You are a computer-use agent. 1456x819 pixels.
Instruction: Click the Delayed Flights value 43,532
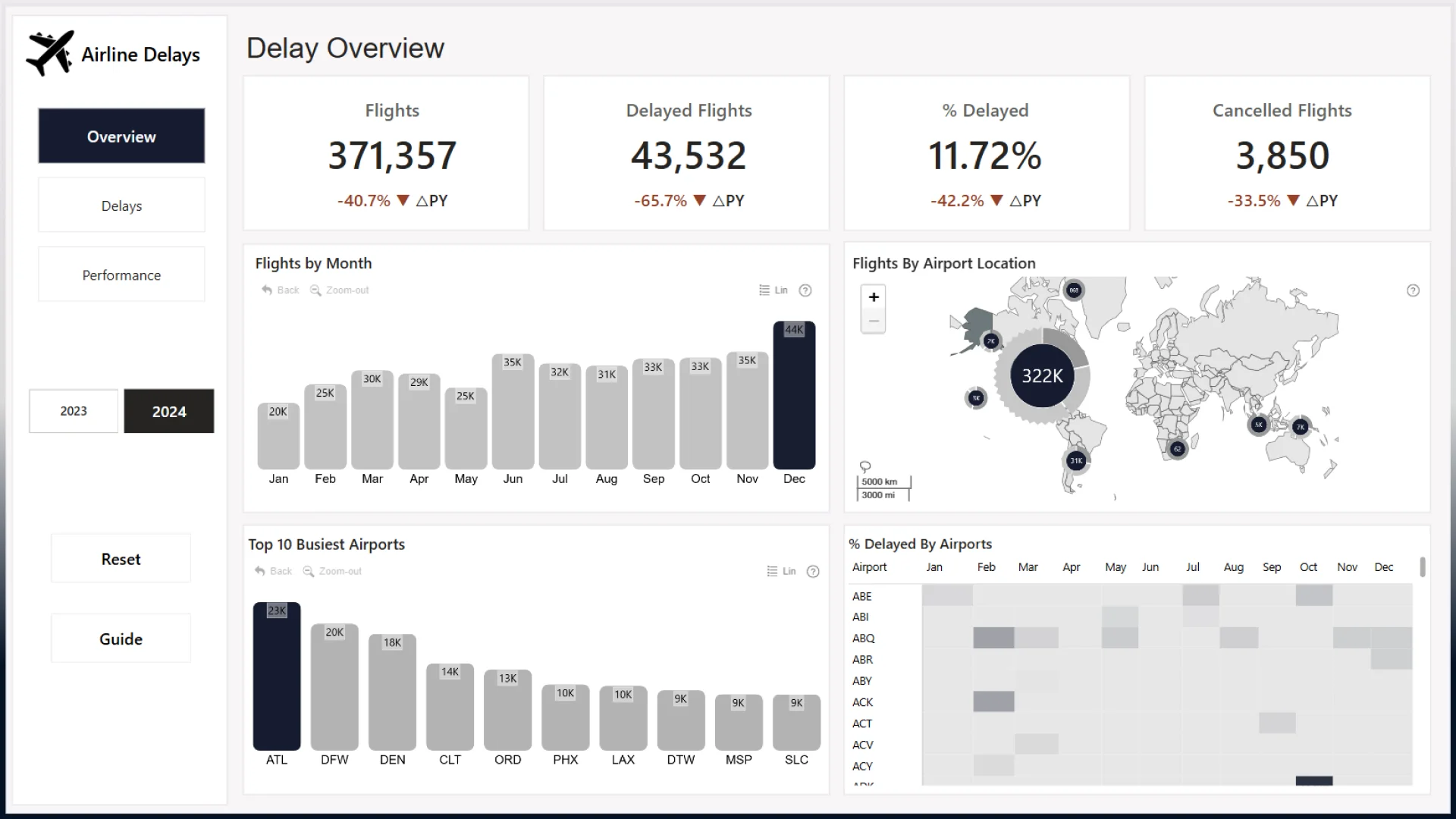(689, 155)
